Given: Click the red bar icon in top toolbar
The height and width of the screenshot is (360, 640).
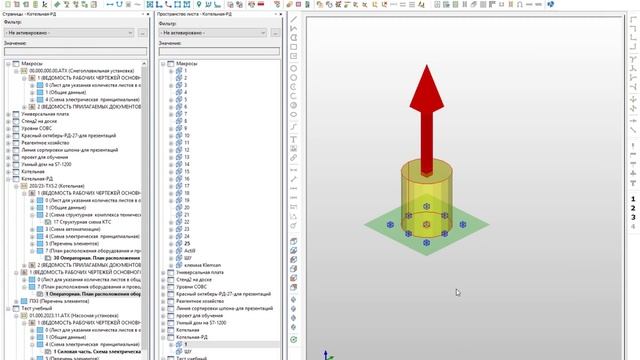Looking at the screenshot, I should coord(261,4).
